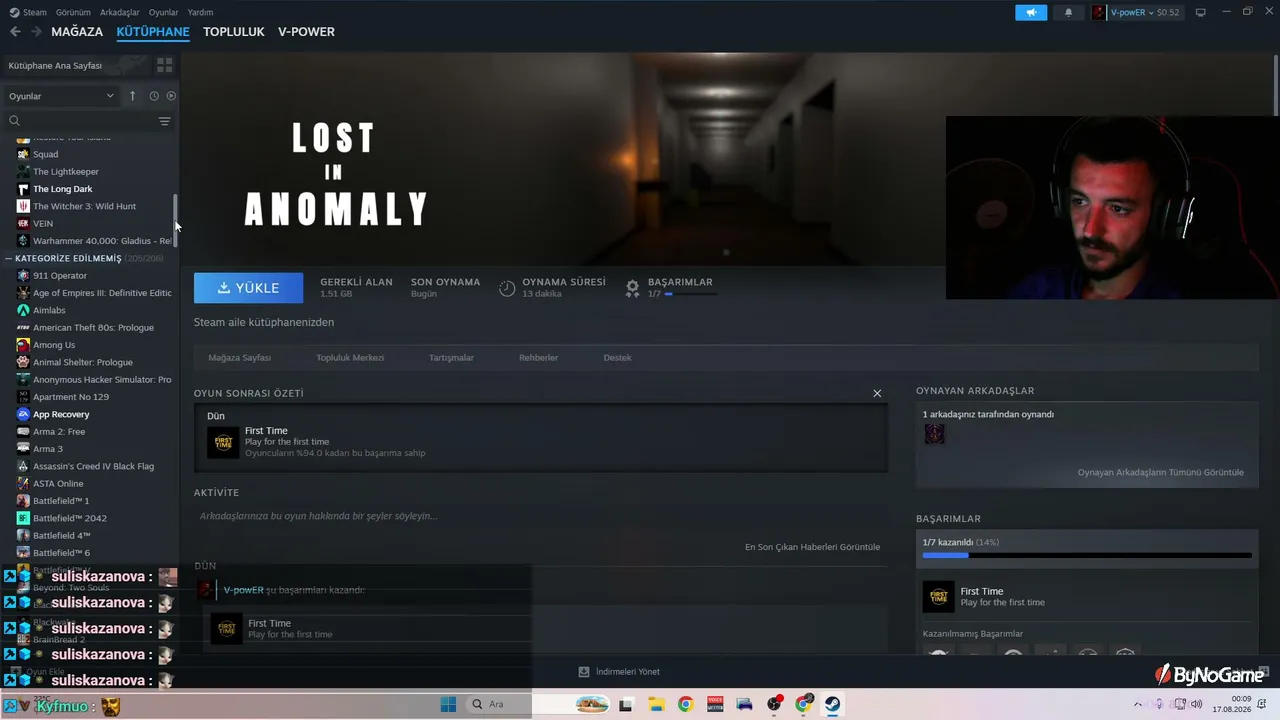
Task: Click the friend avatar who played
Action: click(x=934, y=434)
